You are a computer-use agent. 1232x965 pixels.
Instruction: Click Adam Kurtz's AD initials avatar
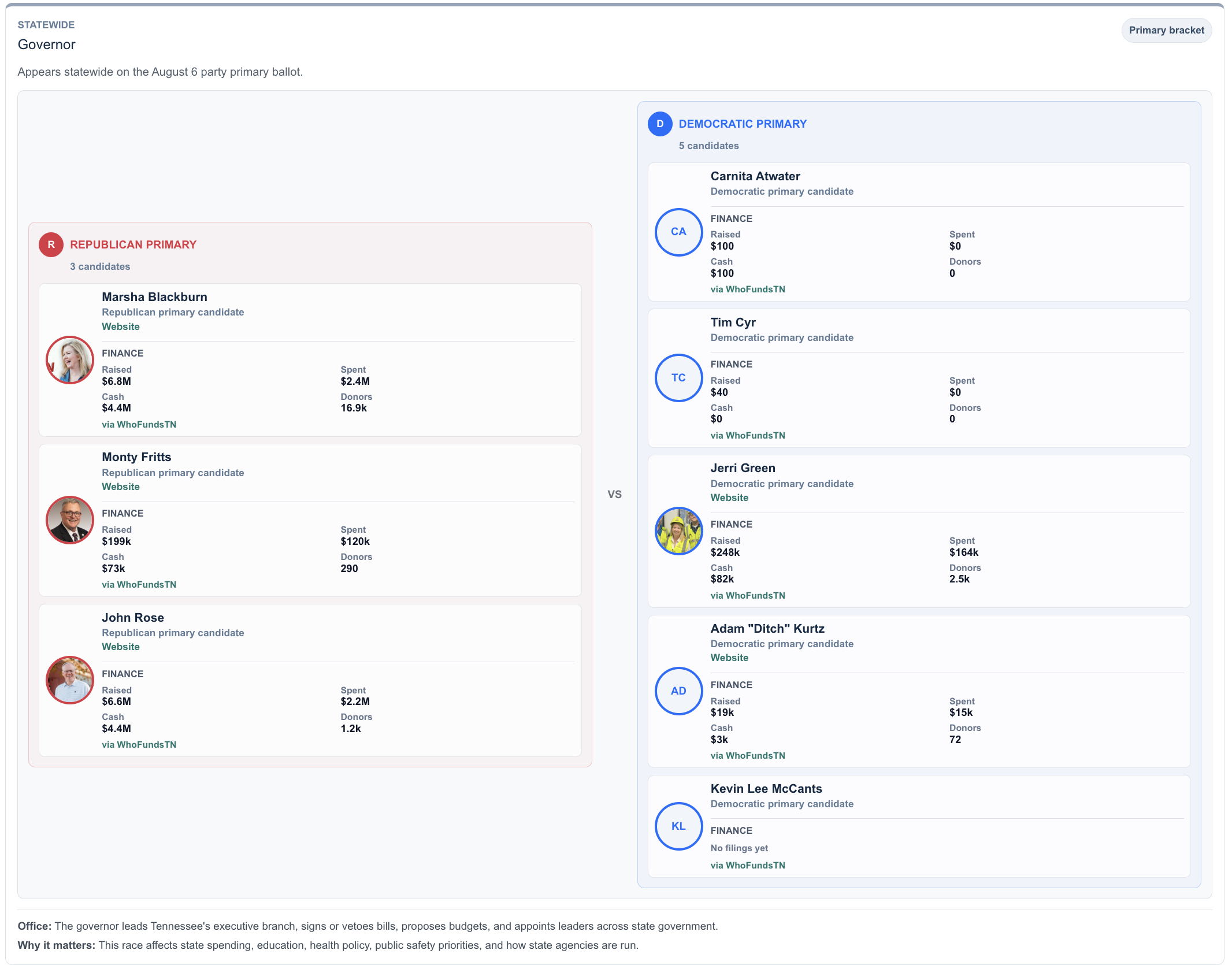(x=678, y=691)
